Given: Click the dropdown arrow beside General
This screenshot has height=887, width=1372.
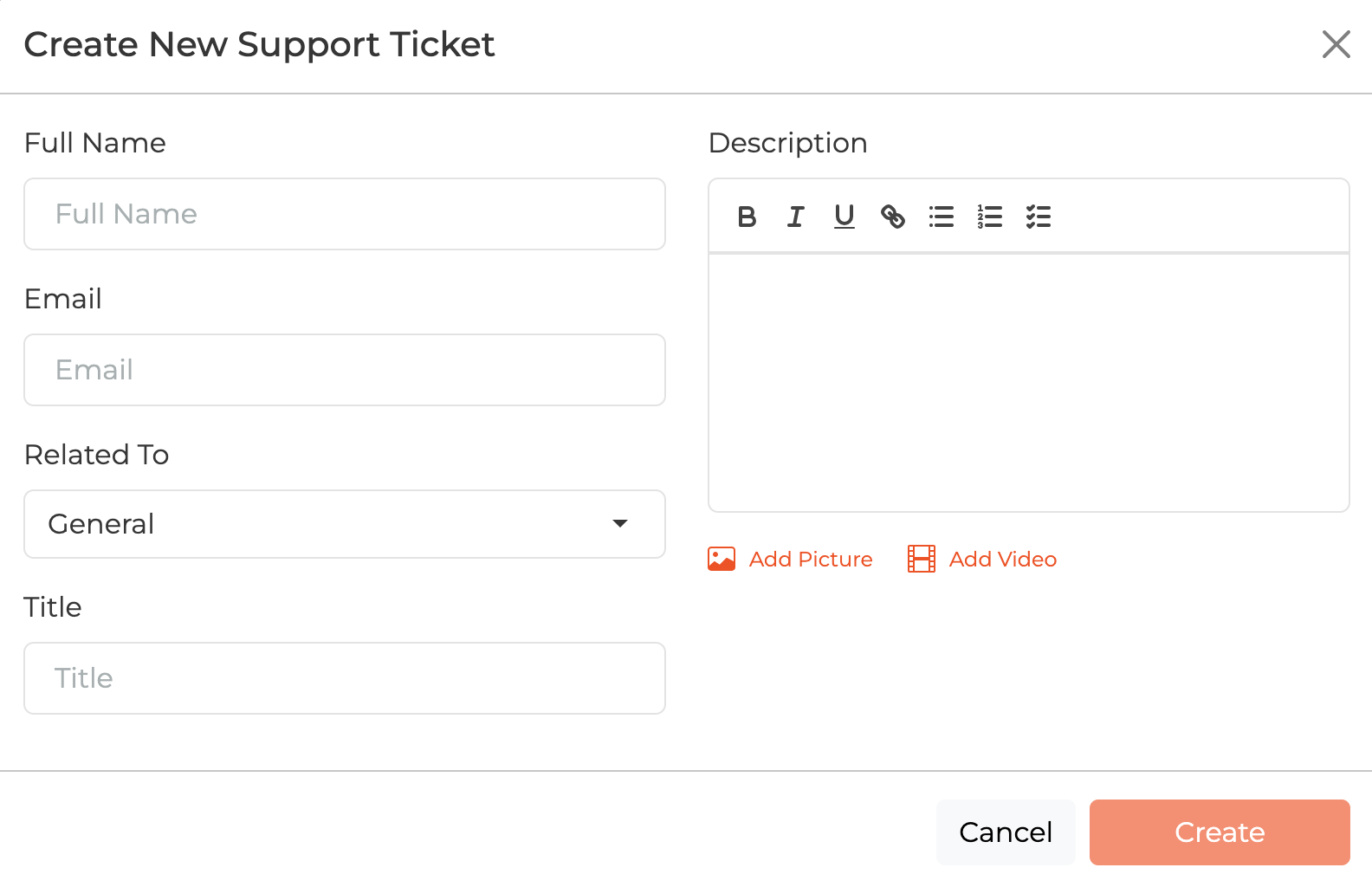Looking at the screenshot, I should point(619,523).
